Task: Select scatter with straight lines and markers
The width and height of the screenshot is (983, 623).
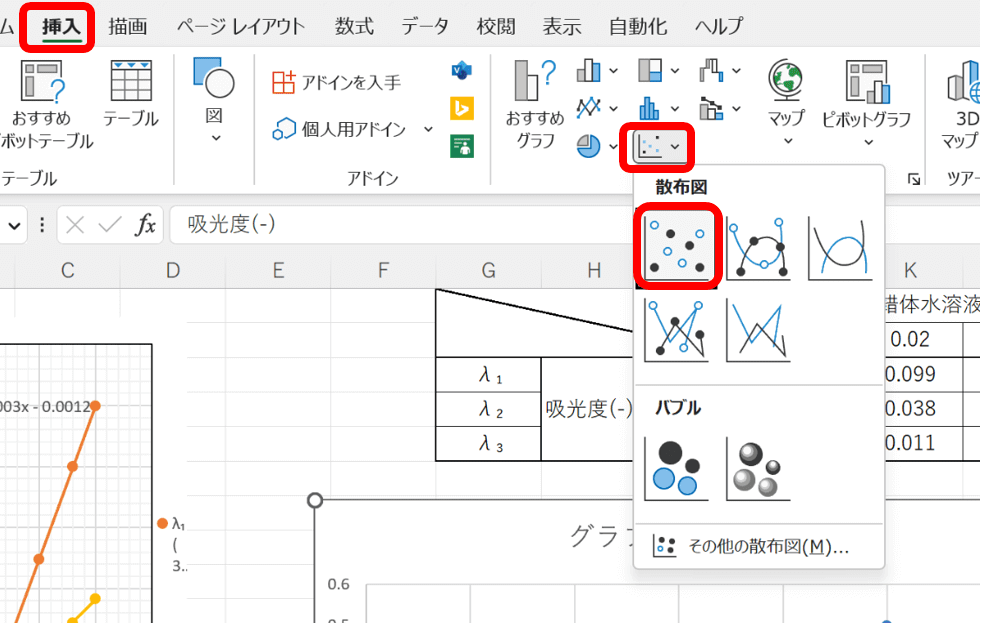Action: (x=677, y=330)
